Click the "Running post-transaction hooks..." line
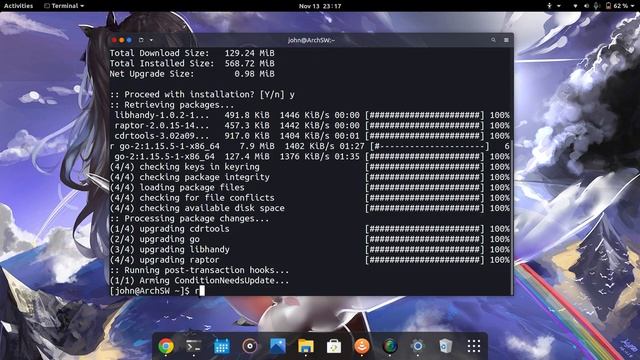The height and width of the screenshot is (360, 640). [x=199, y=270]
